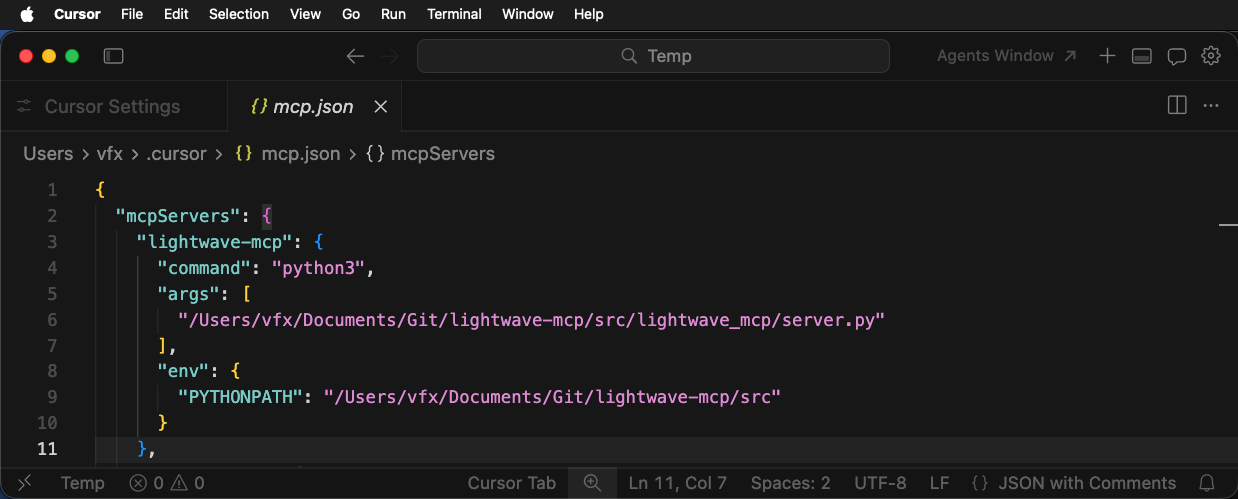Click the Temp search field
The image size is (1238, 499).
[x=653, y=56]
